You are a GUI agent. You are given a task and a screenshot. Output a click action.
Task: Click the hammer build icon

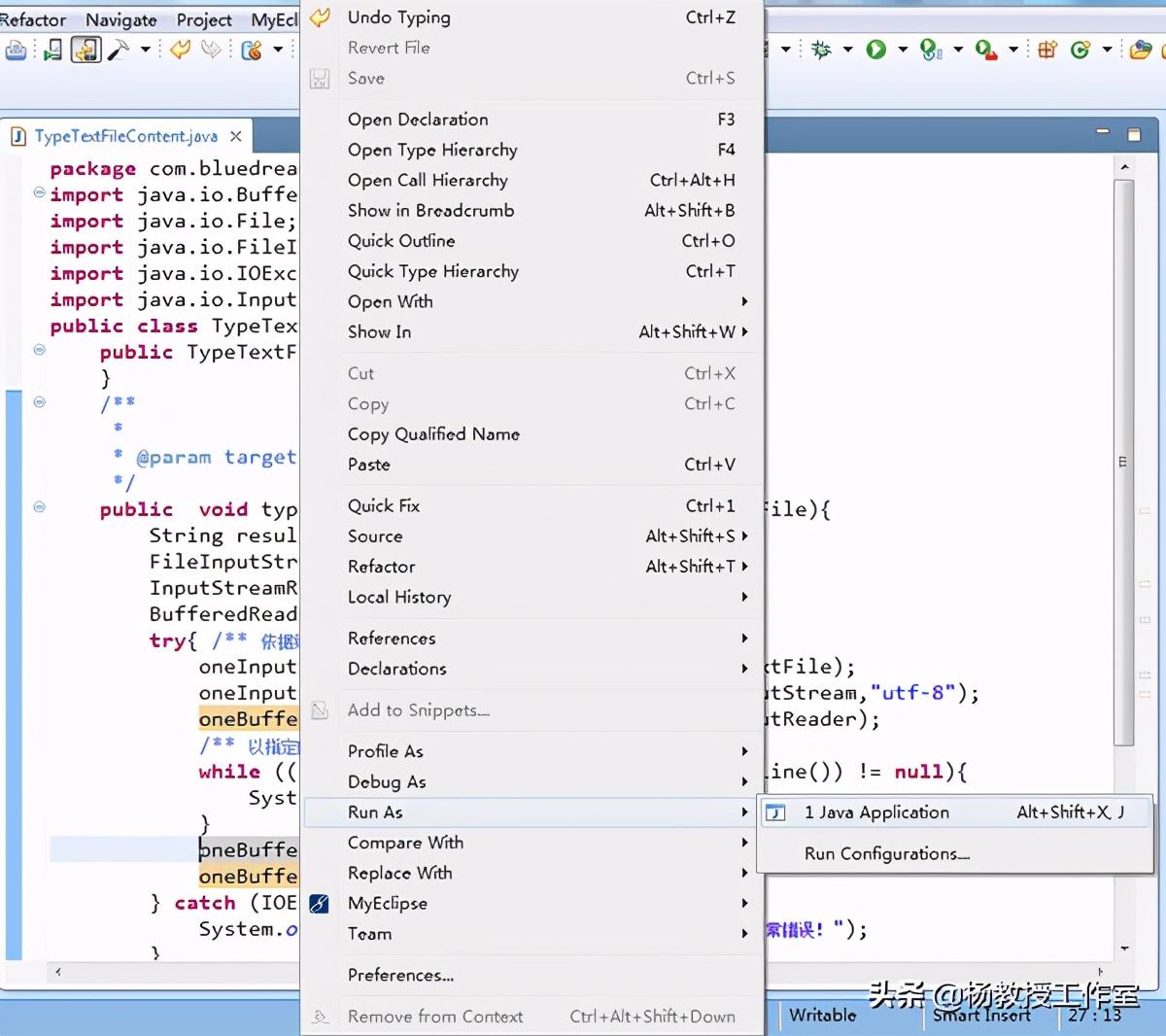(119, 50)
